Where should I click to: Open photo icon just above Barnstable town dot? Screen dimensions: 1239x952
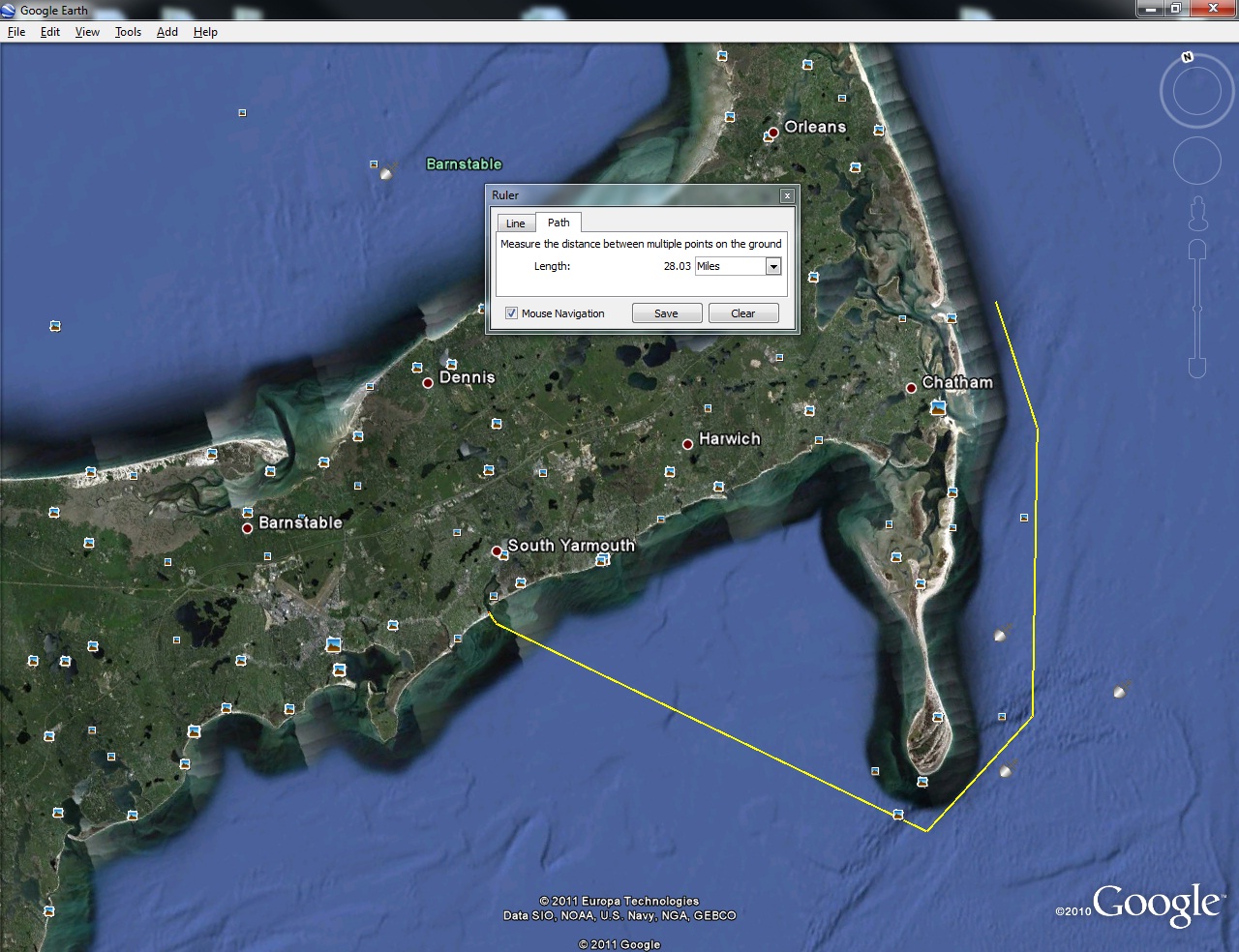point(248,512)
